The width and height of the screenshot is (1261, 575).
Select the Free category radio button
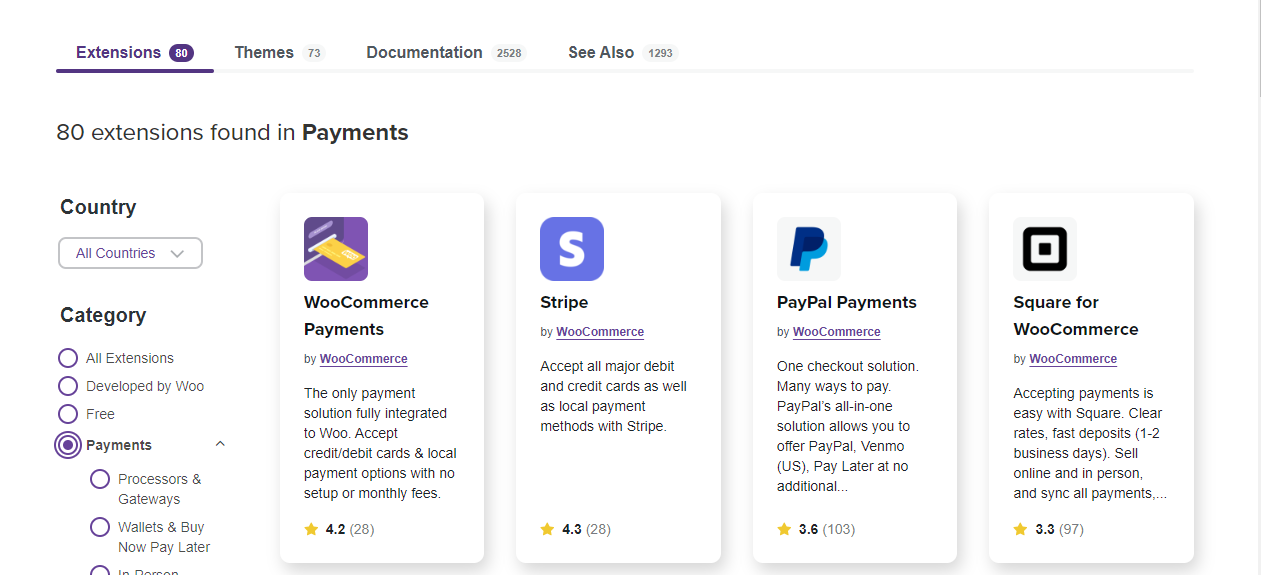[68, 414]
